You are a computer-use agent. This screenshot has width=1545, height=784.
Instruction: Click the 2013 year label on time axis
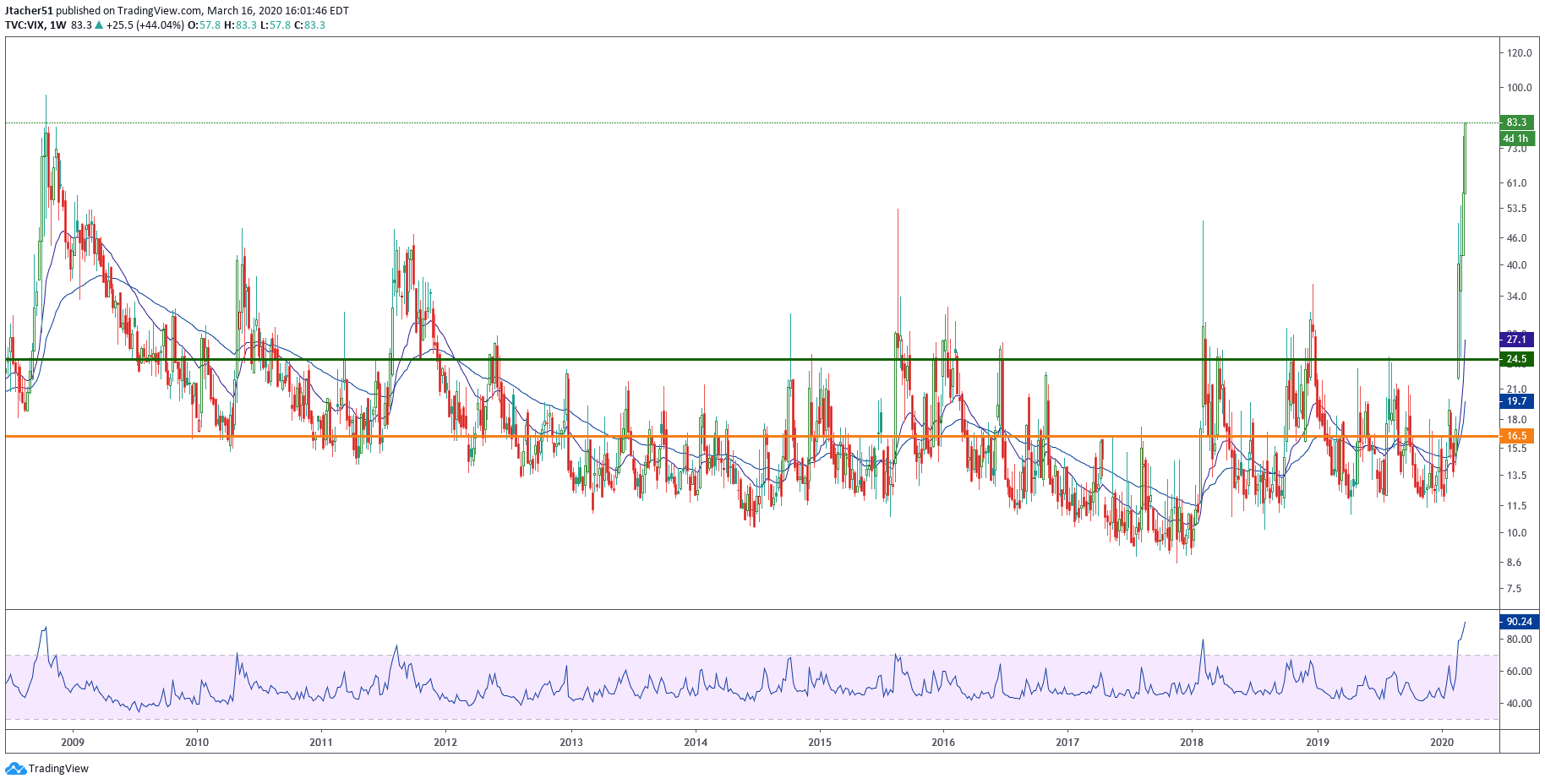pos(571,743)
